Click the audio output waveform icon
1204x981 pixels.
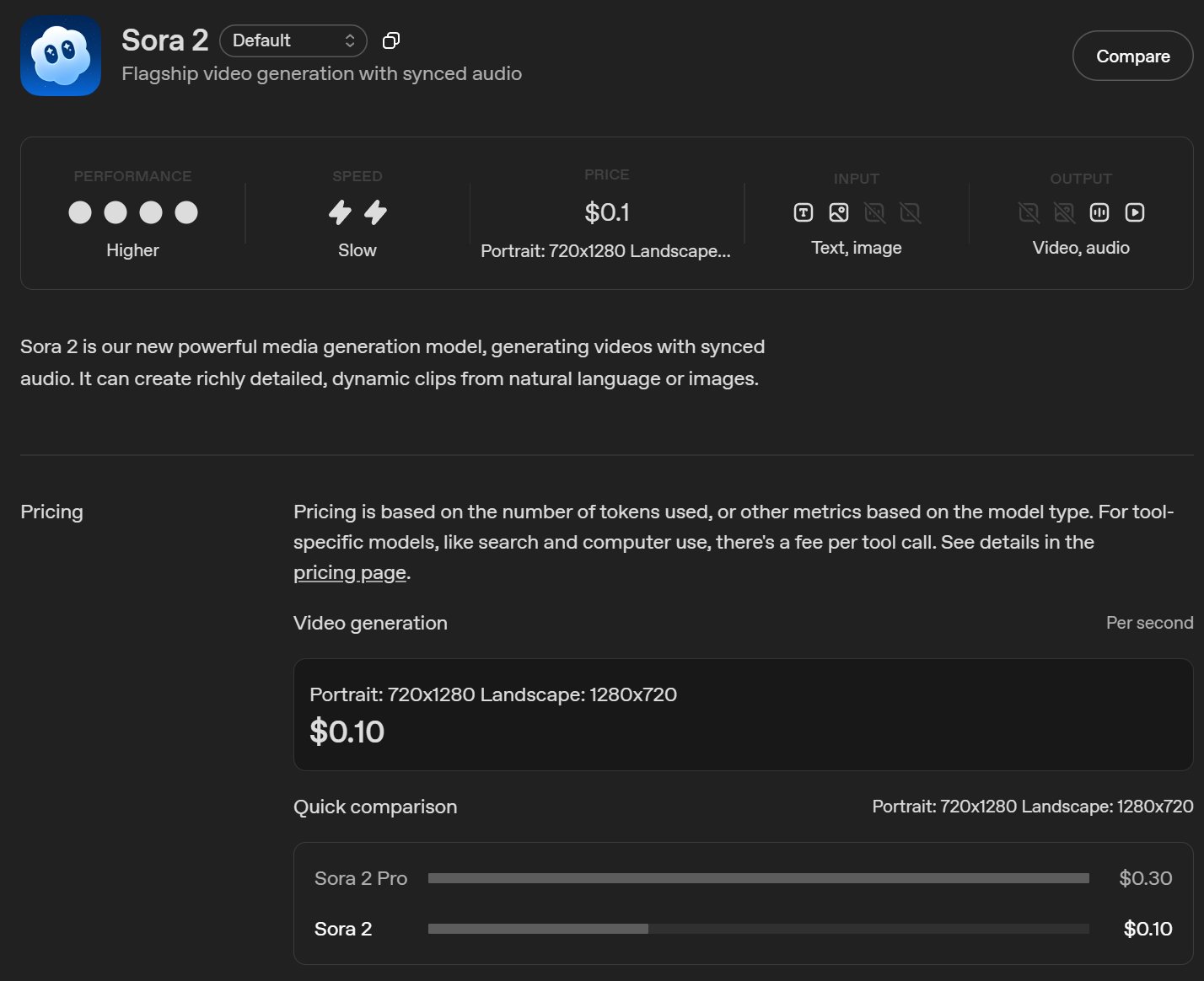tap(1099, 212)
